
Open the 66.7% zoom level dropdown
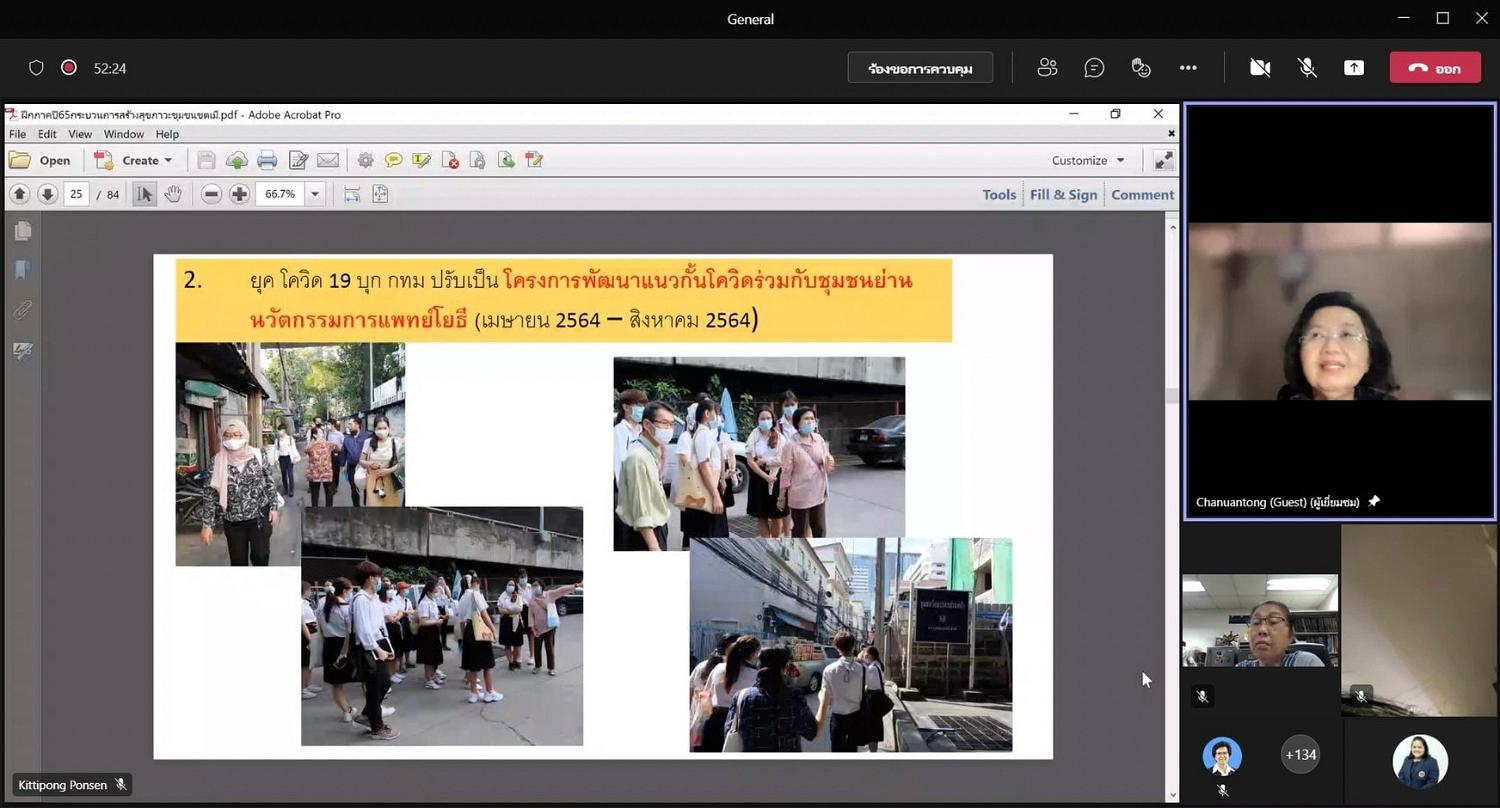coord(315,194)
